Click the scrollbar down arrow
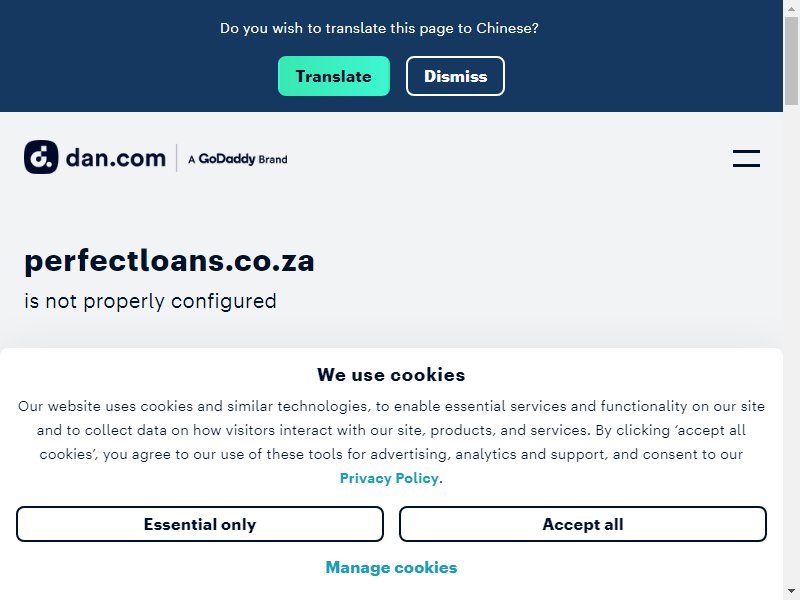 coord(791,593)
